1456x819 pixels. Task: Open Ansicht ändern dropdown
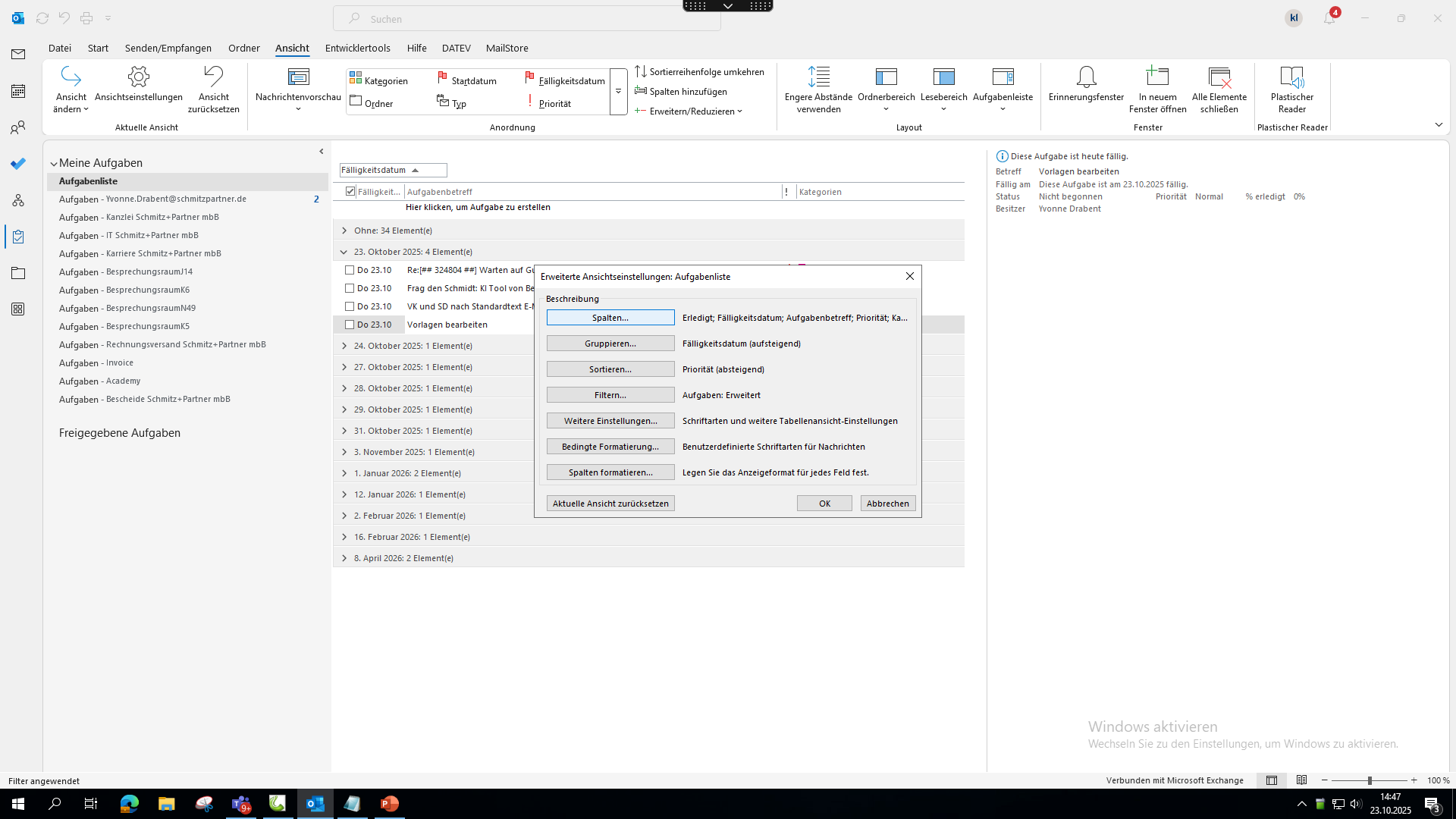(71, 89)
